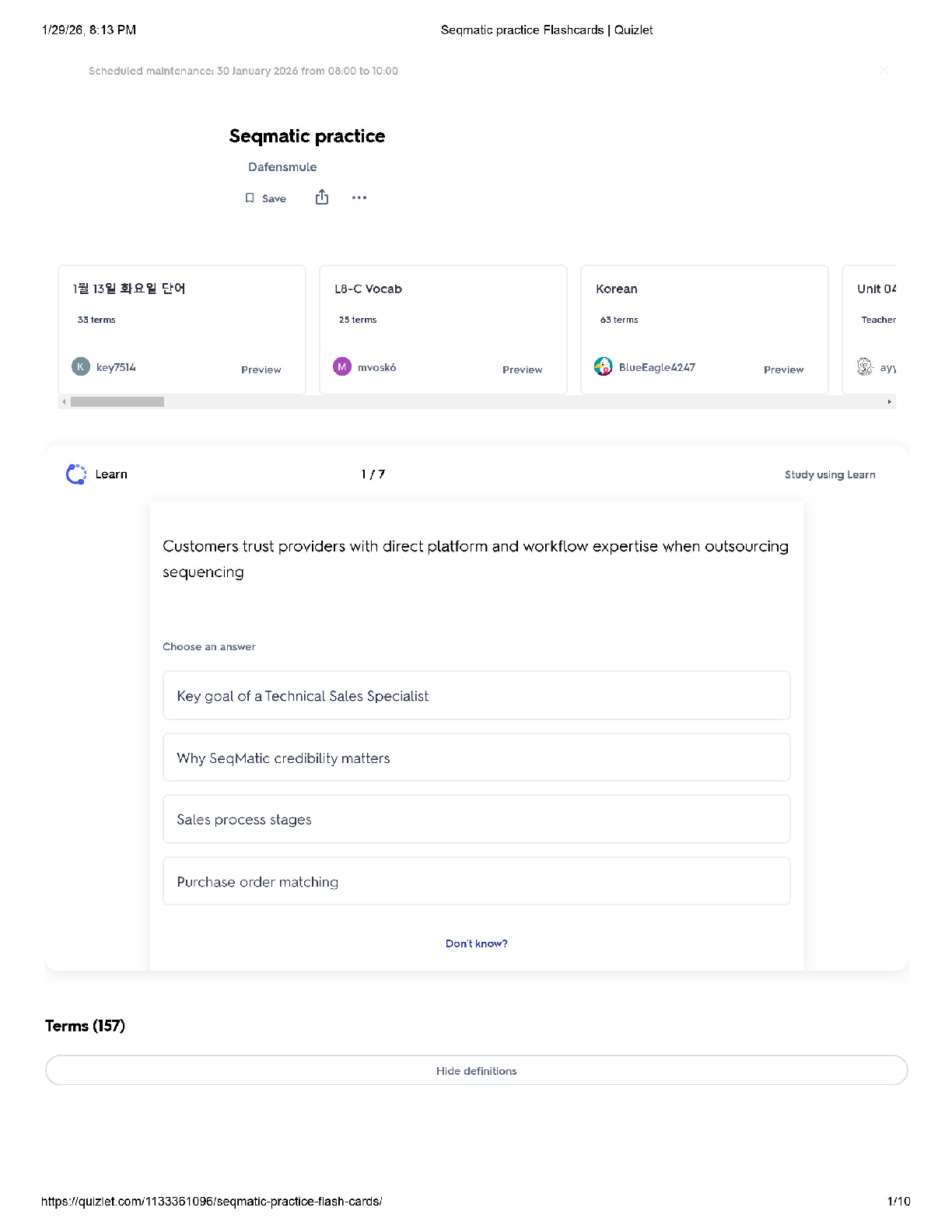The image size is (952, 1232).
Task: Click the share upload icon
Action: (322, 198)
